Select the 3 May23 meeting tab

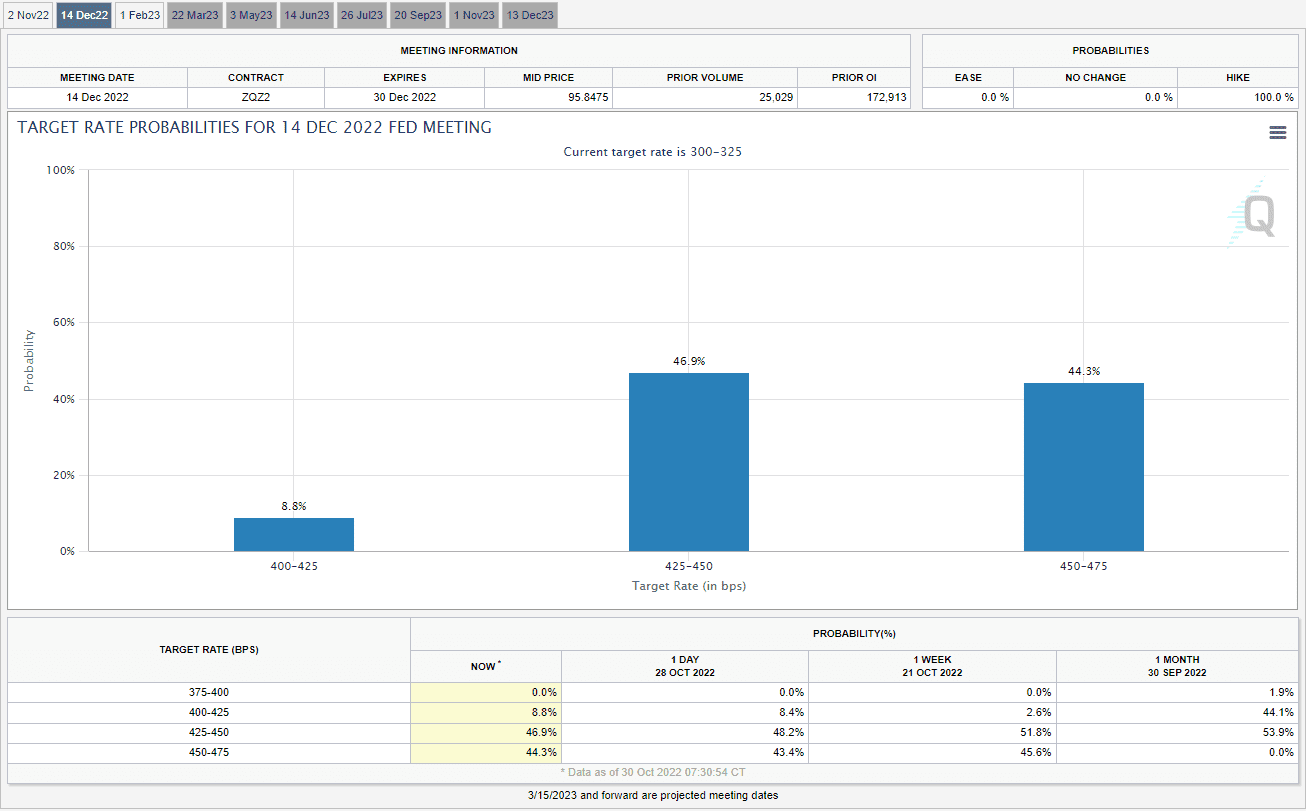(x=251, y=15)
